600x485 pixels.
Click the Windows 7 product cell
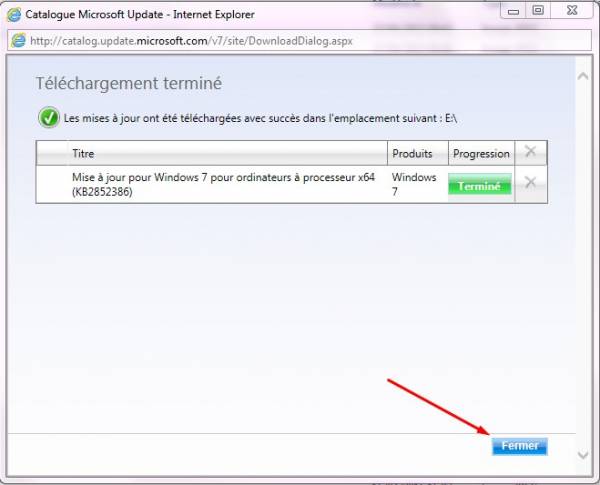[414, 185]
